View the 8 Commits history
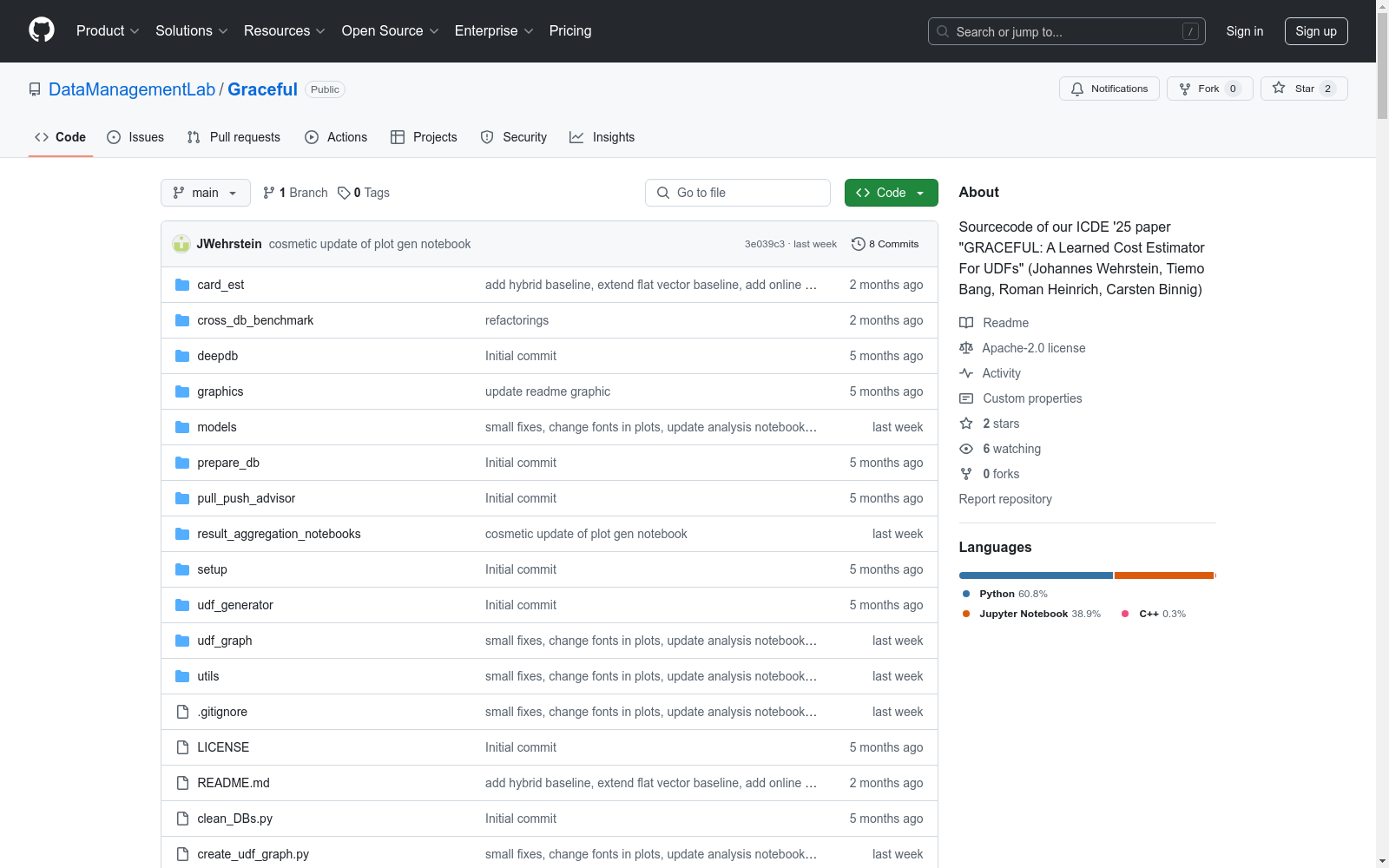This screenshot has height=868, width=1389. click(885, 244)
